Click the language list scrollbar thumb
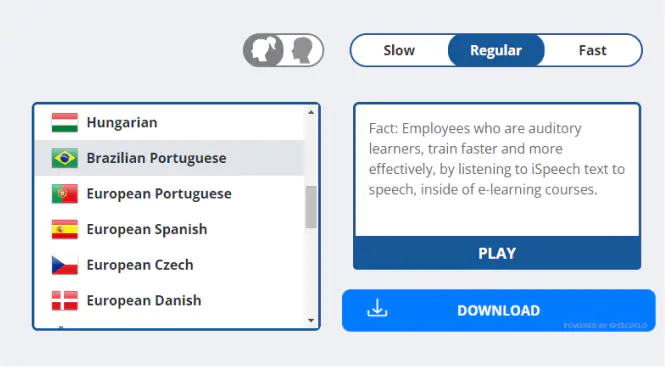665x367 pixels. coord(311,207)
